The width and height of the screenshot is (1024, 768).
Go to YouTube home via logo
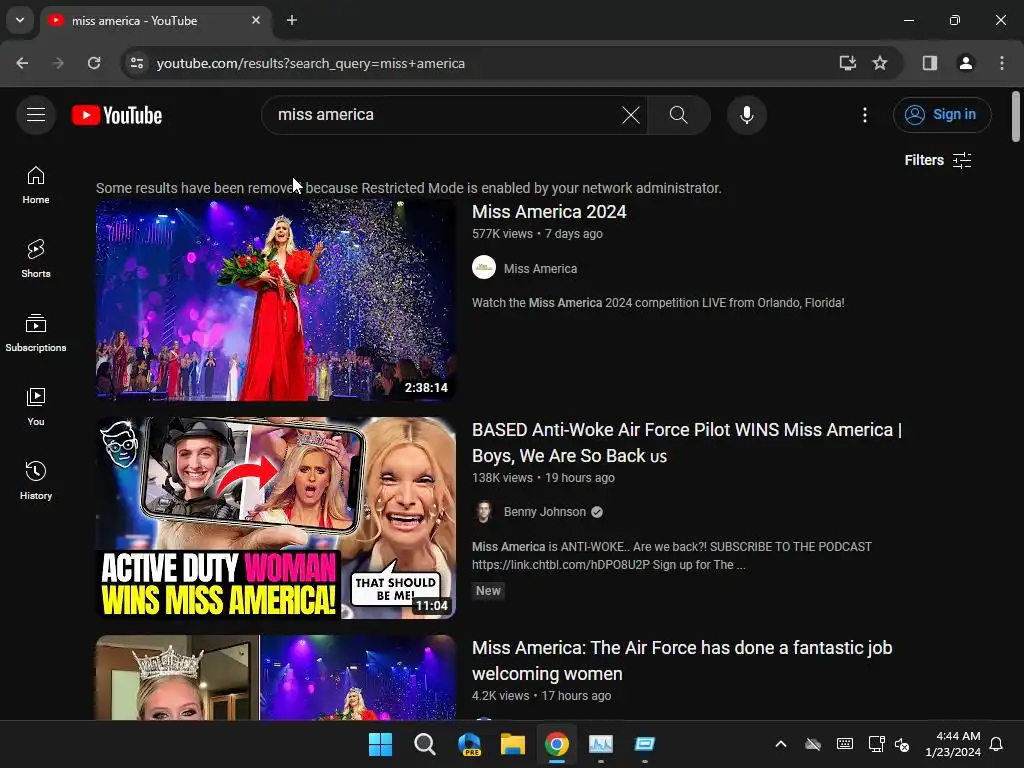(x=117, y=115)
